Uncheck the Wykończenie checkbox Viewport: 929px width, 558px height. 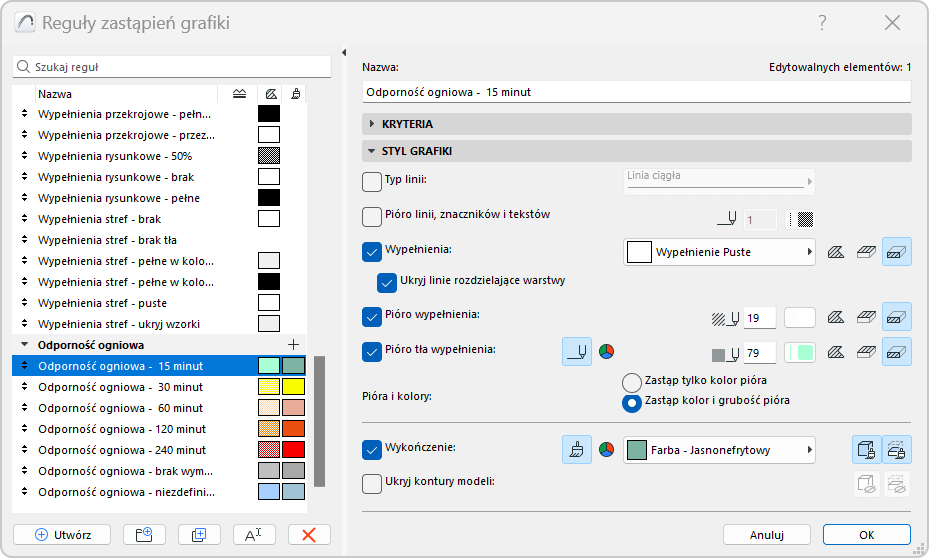pyautogui.click(x=371, y=450)
